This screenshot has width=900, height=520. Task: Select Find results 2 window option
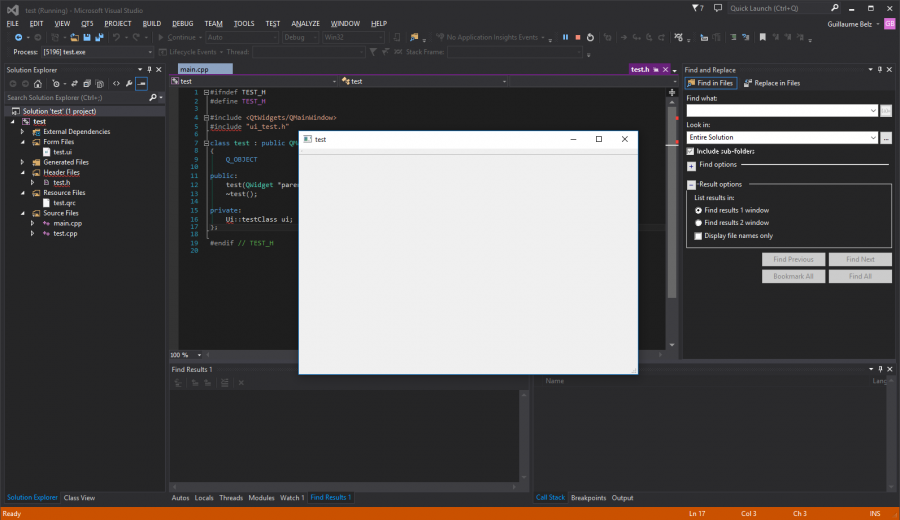699,223
